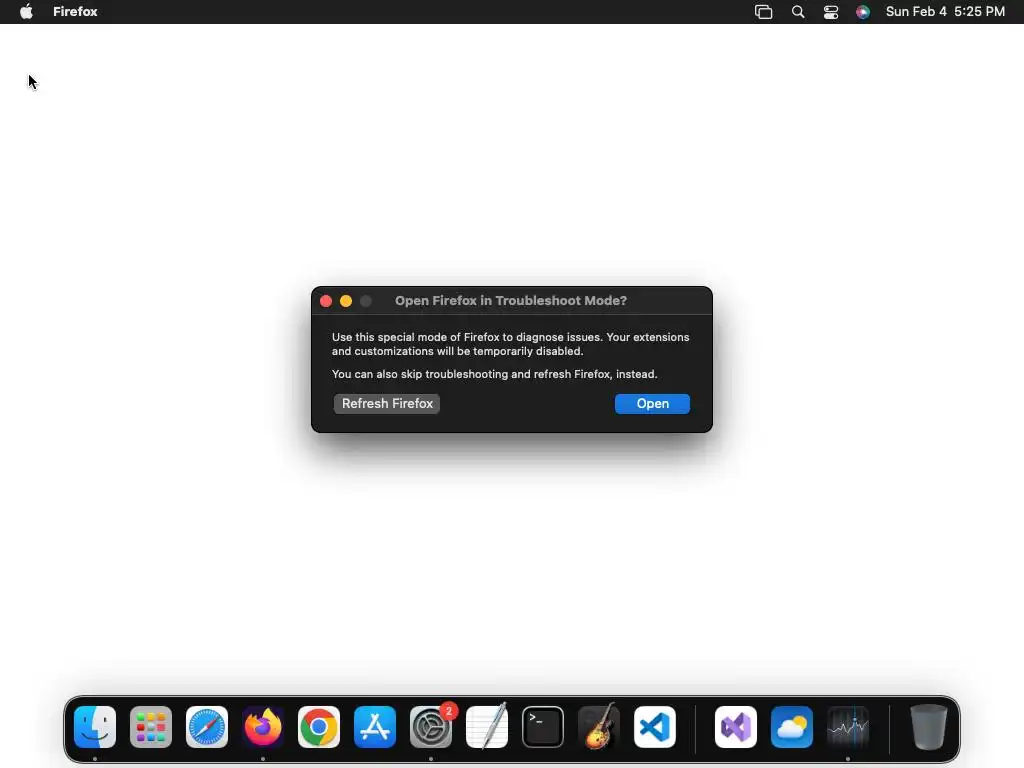
Task: Launch Google Chrome from the Dock
Action: 319,727
